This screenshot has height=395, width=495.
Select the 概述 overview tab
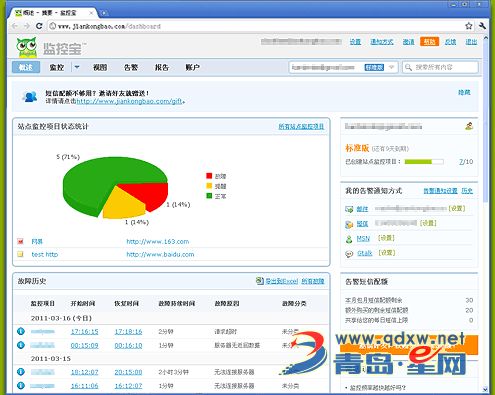[x=26, y=67]
